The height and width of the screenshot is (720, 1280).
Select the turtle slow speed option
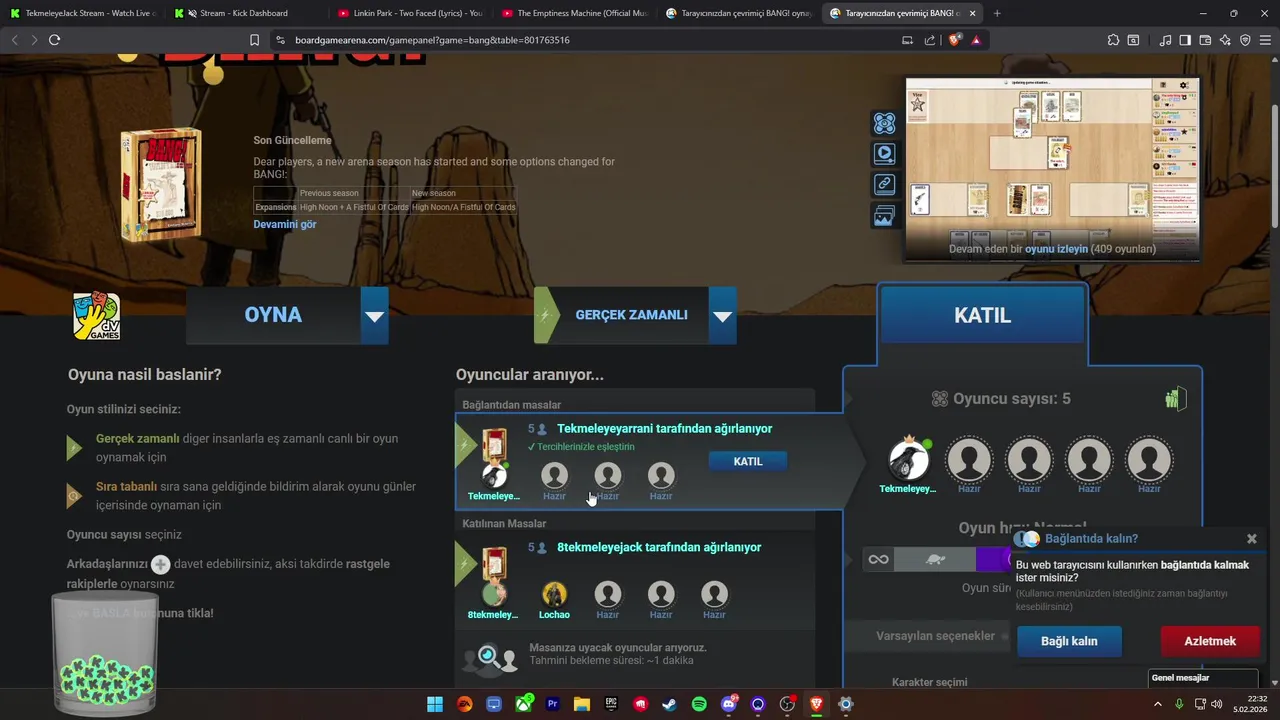(936, 559)
